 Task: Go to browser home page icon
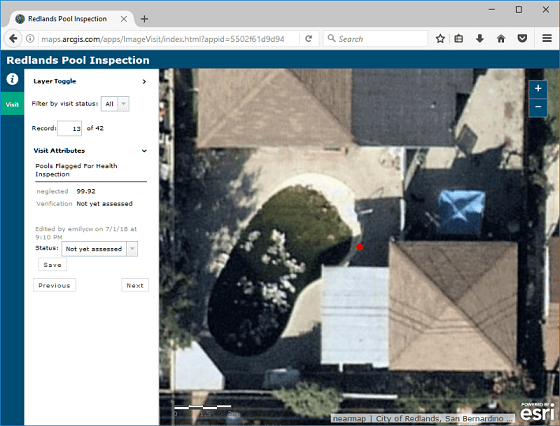click(x=501, y=39)
